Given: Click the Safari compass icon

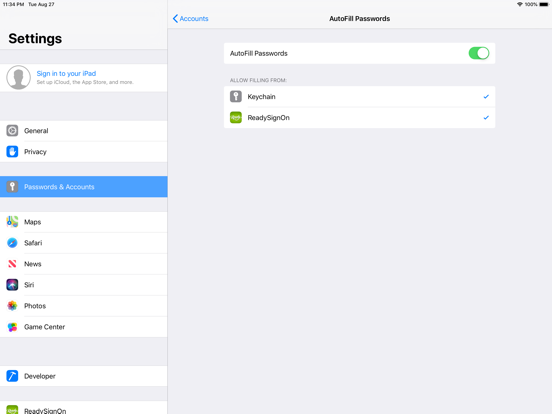Looking at the screenshot, I should click(12, 243).
